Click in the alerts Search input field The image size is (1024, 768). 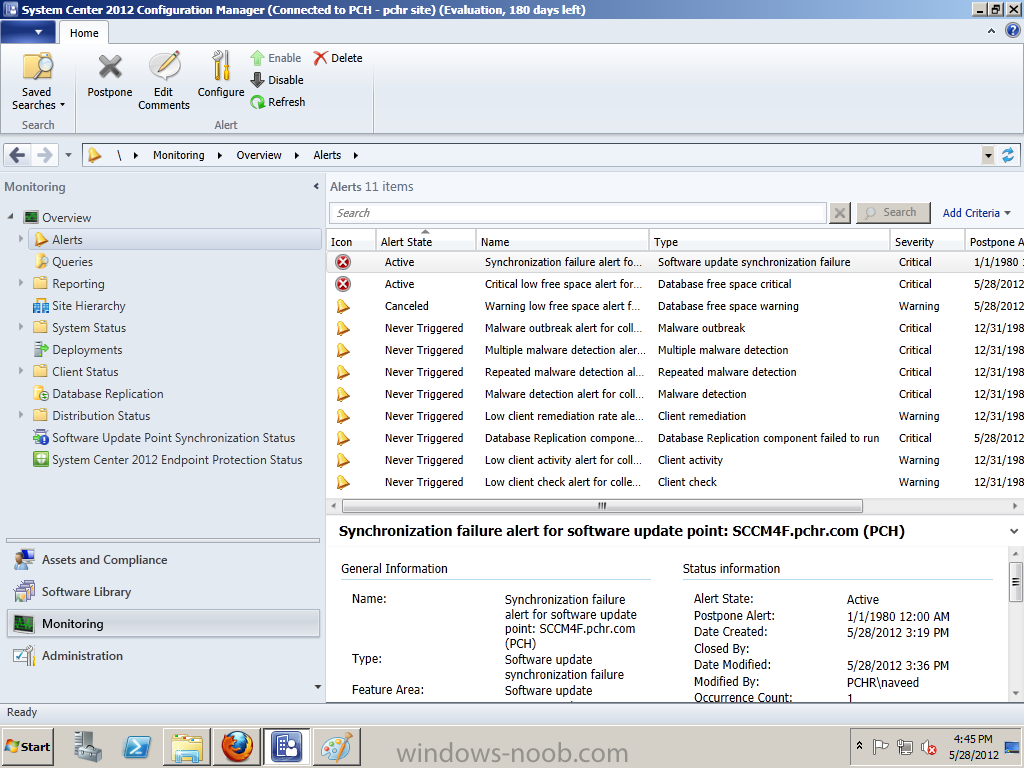pyautogui.click(x=578, y=213)
